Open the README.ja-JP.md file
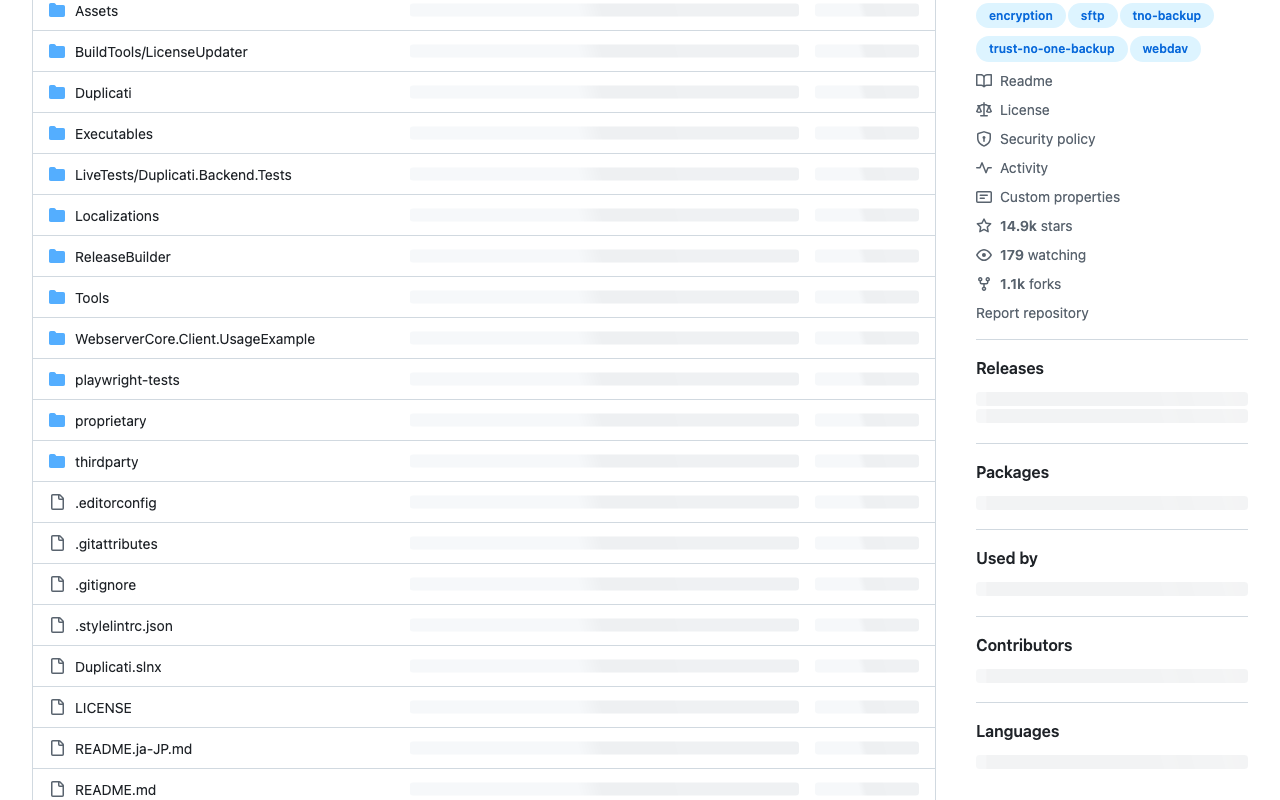The image size is (1280, 800). (x=133, y=749)
